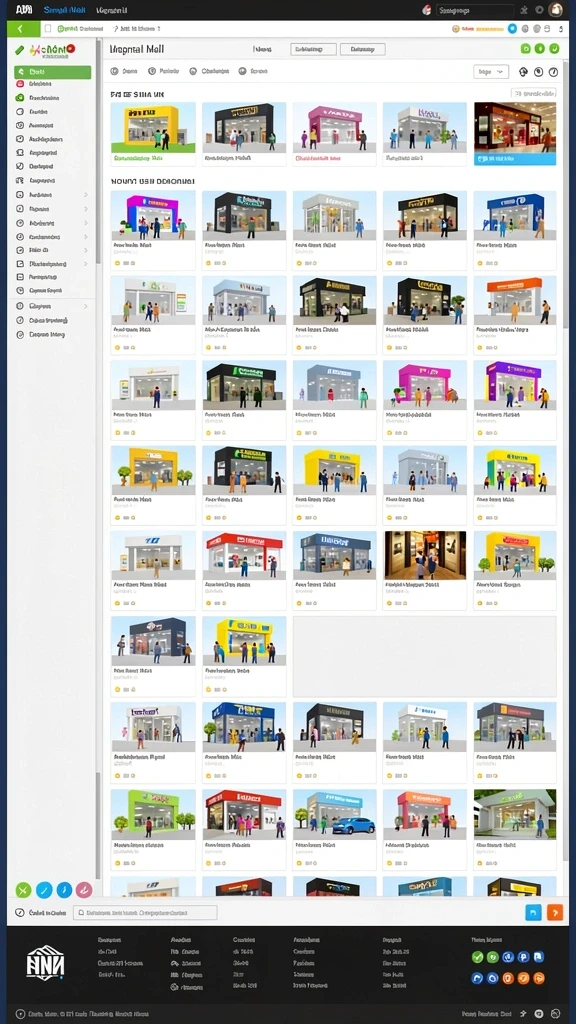Click the pink round button in sidebar
This screenshot has height=1024, width=576.
point(84,889)
